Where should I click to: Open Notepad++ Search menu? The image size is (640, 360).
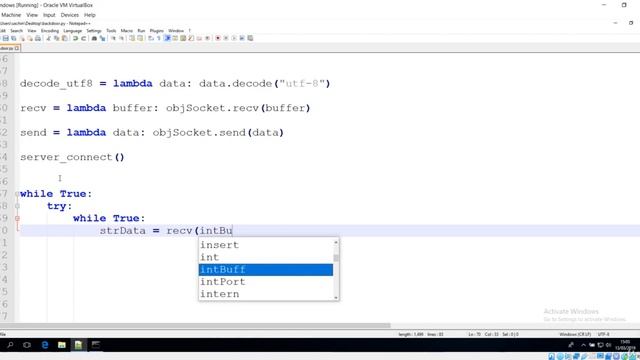pos(16,31)
